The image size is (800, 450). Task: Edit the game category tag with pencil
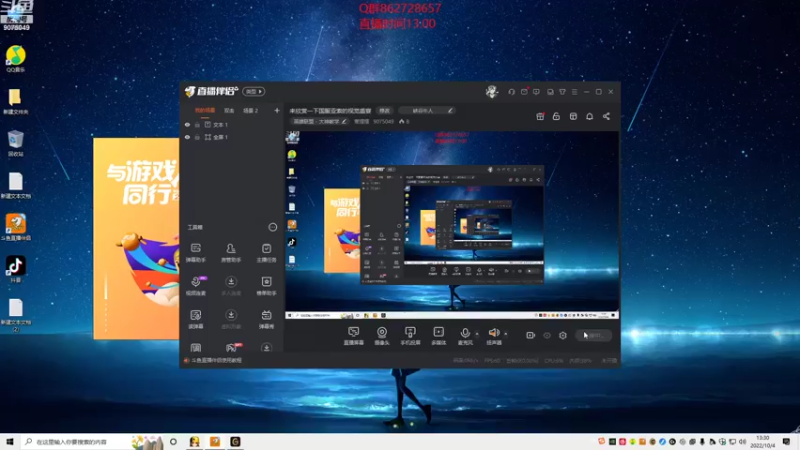320,121
